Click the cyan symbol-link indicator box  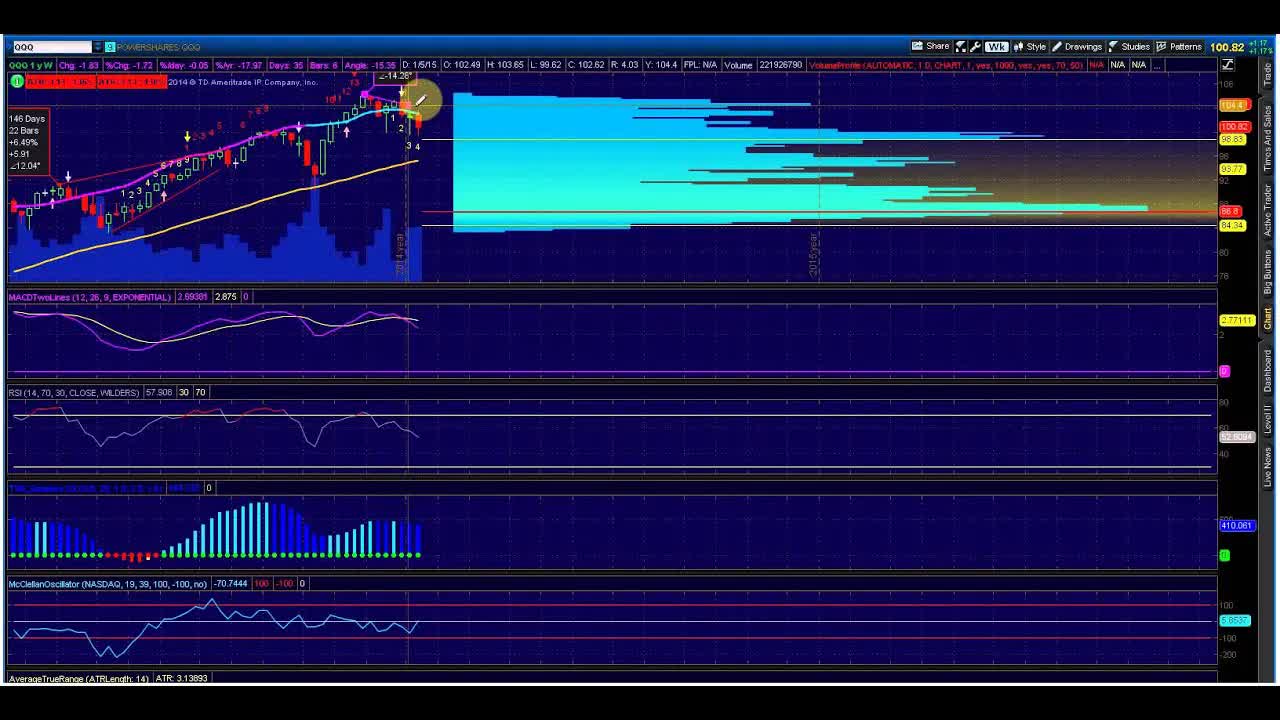pyautogui.click(x=110, y=47)
